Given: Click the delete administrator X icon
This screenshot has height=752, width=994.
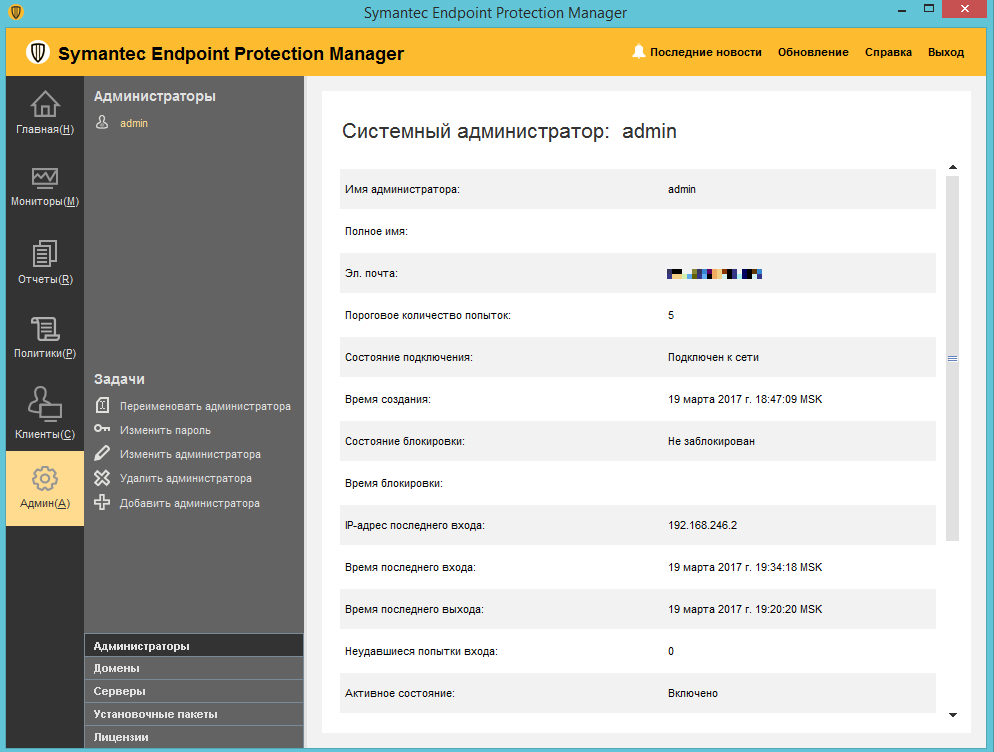Looking at the screenshot, I should point(102,478).
